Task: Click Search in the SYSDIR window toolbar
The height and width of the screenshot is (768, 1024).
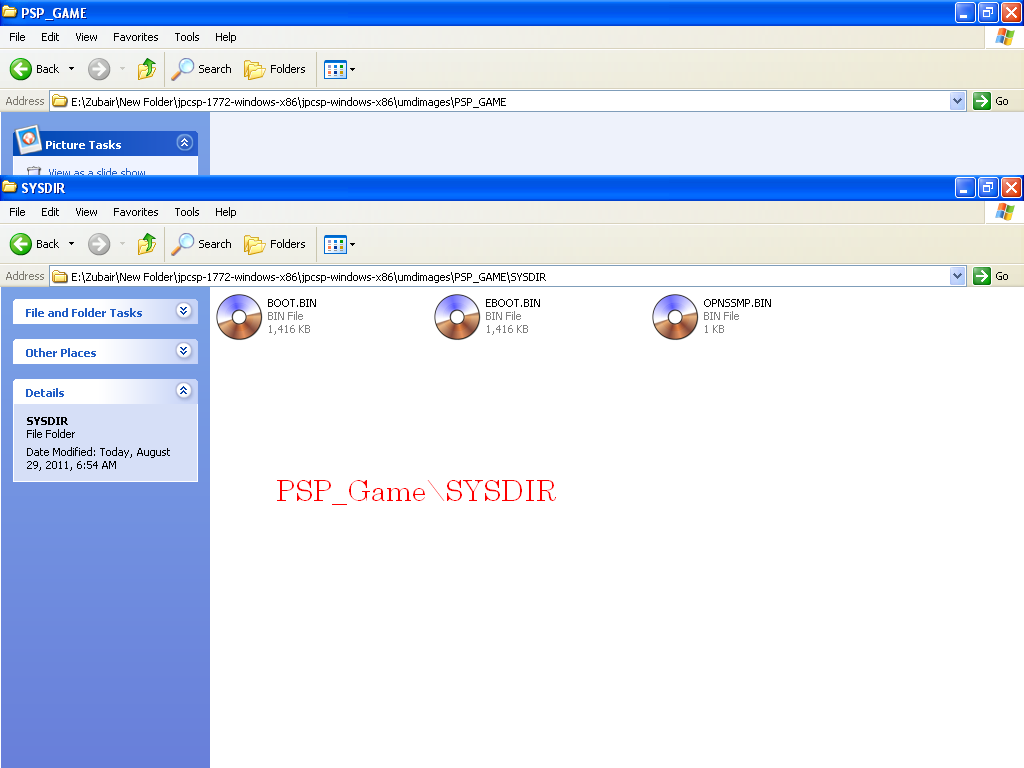Action: [202, 244]
